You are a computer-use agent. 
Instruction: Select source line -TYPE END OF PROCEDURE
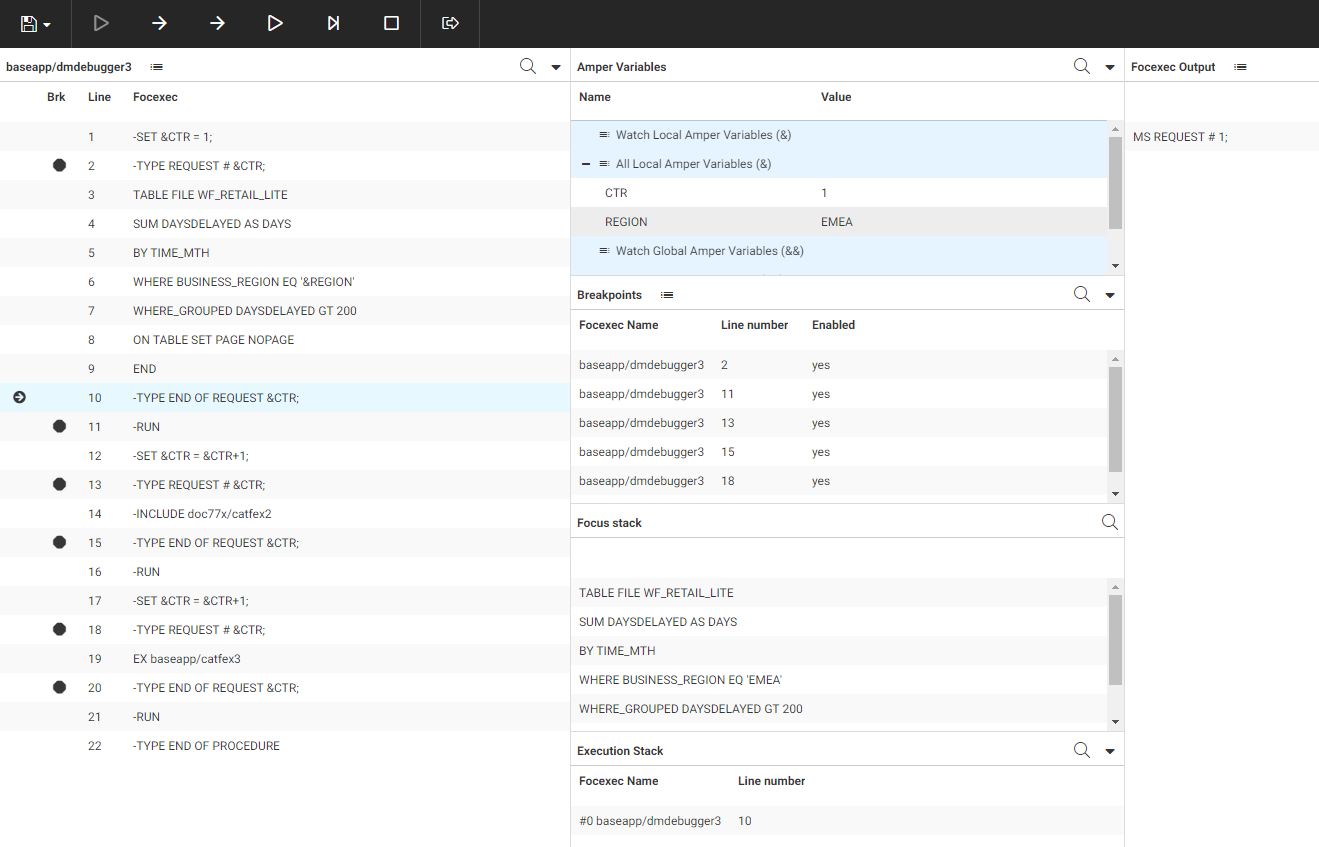tap(285, 746)
